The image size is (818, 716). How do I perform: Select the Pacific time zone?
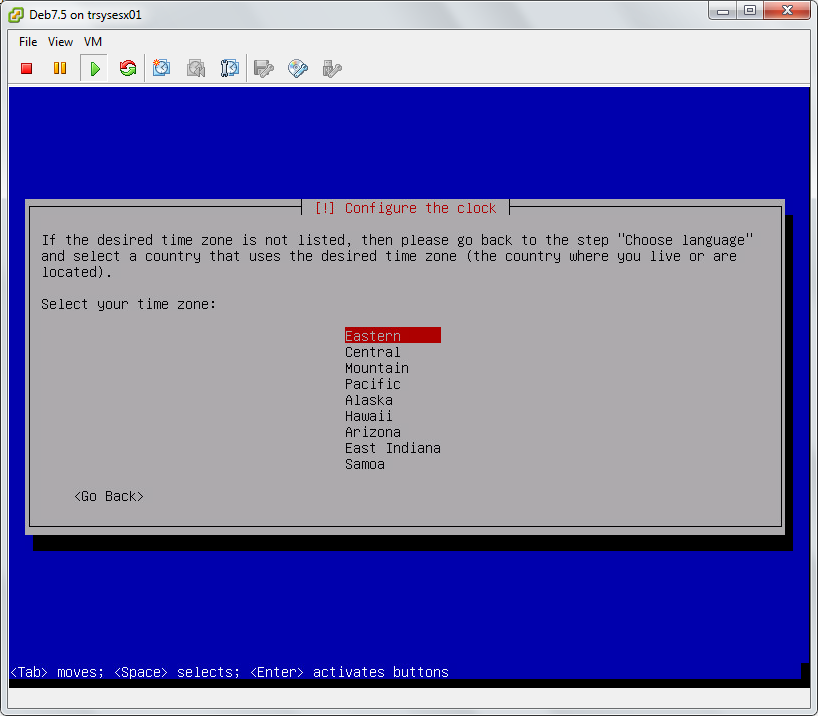(372, 384)
